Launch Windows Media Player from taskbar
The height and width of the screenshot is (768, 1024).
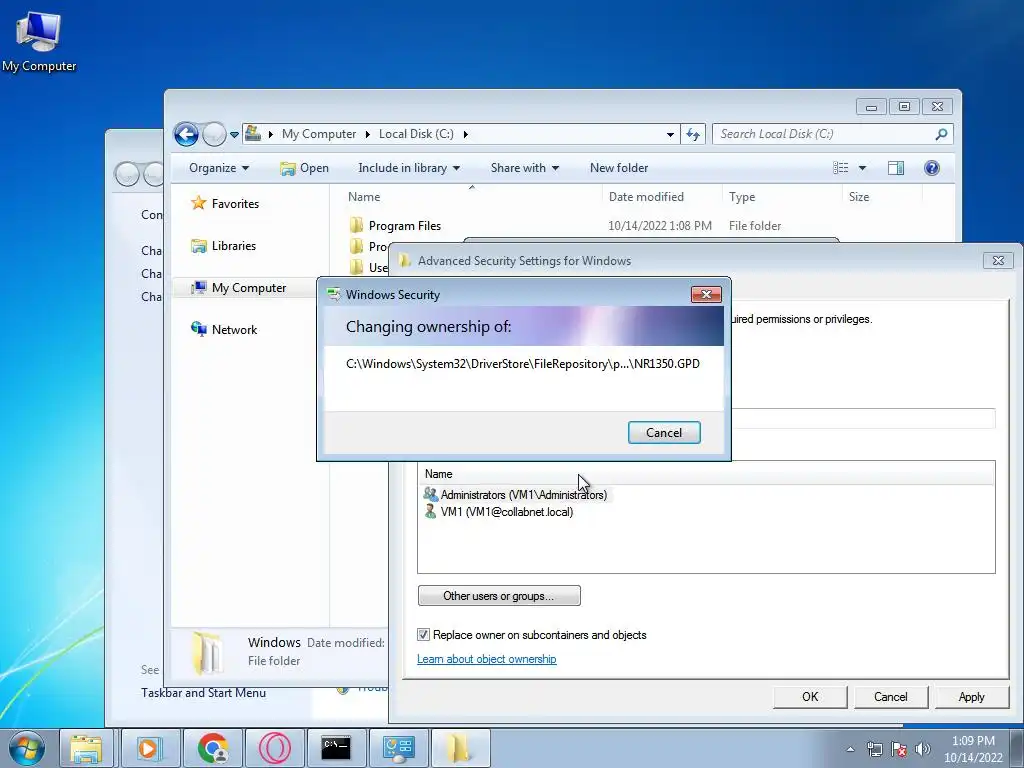pyautogui.click(x=149, y=748)
